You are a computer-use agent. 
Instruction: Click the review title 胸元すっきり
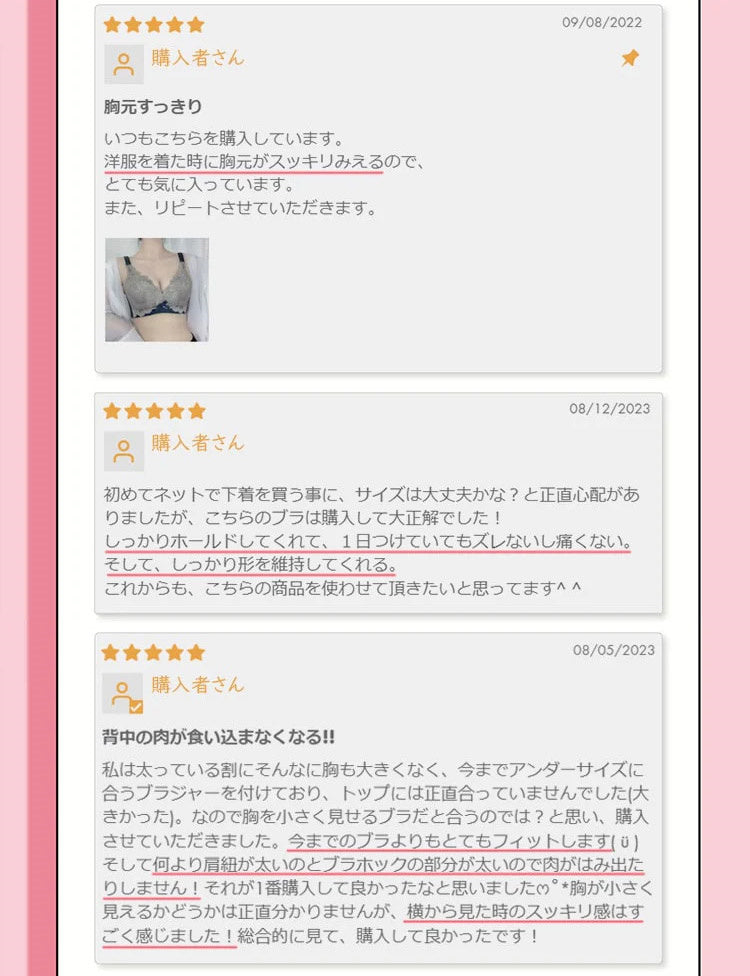[153, 106]
